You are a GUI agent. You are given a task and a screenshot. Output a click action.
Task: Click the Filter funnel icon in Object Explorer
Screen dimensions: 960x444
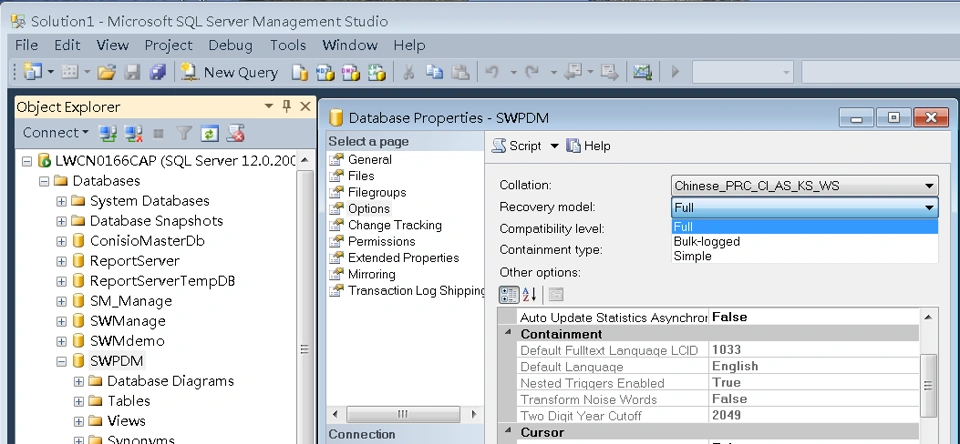coord(184,133)
